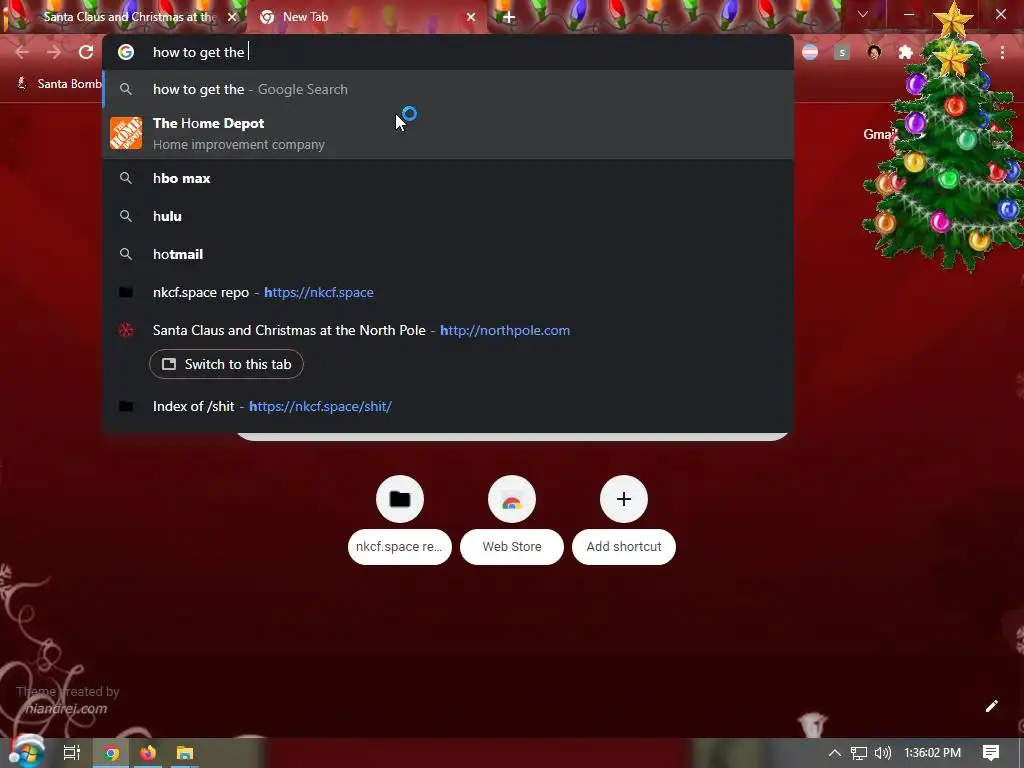Click the 'Switch to this tab' button
Image resolution: width=1024 pixels, height=768 pixels.
click(x=226, y=364)
